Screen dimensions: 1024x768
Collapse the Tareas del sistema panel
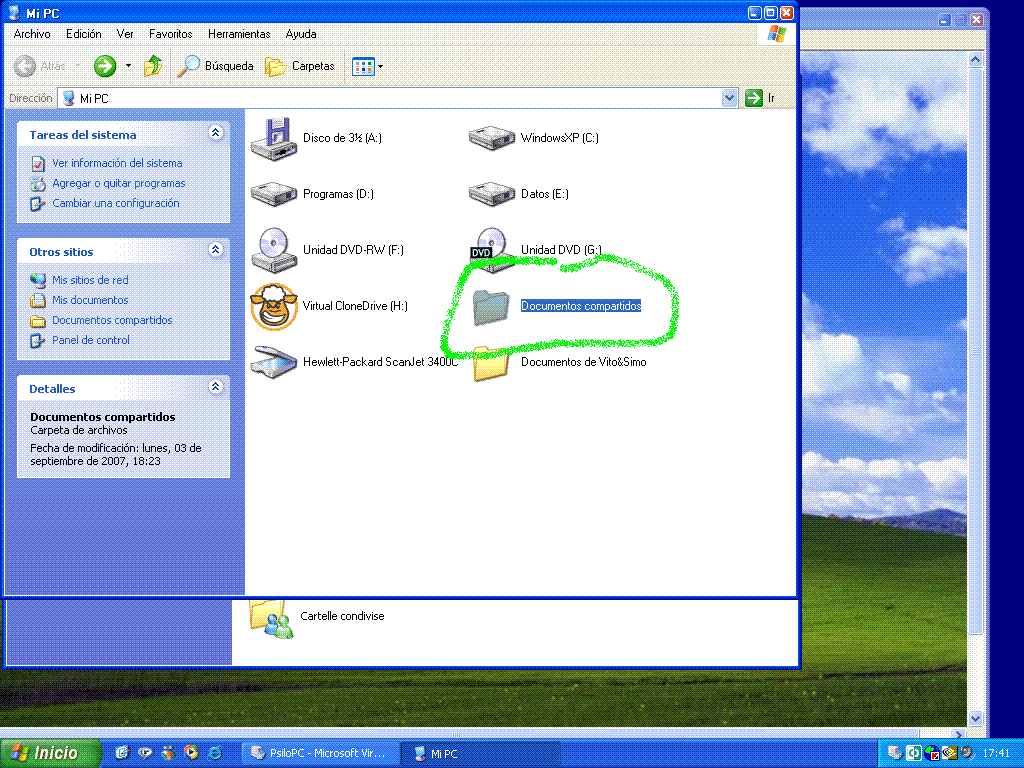215,134
